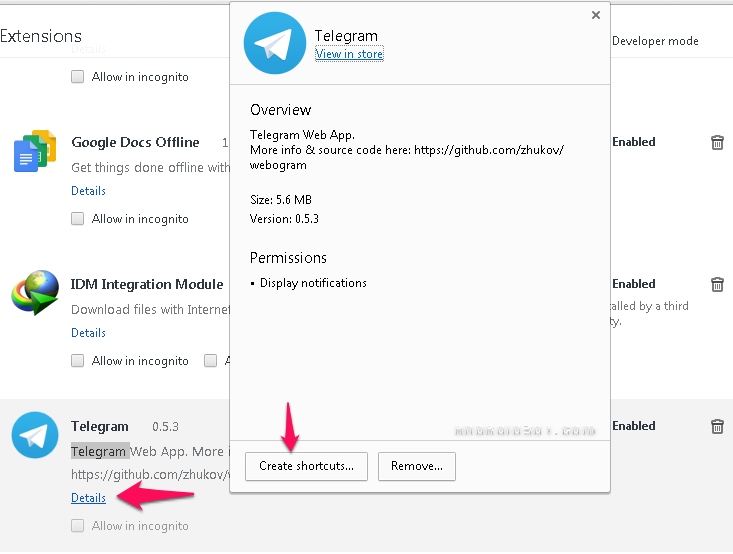
Task: Click the IDM Integration Module extension name
Action: (147, 284)
